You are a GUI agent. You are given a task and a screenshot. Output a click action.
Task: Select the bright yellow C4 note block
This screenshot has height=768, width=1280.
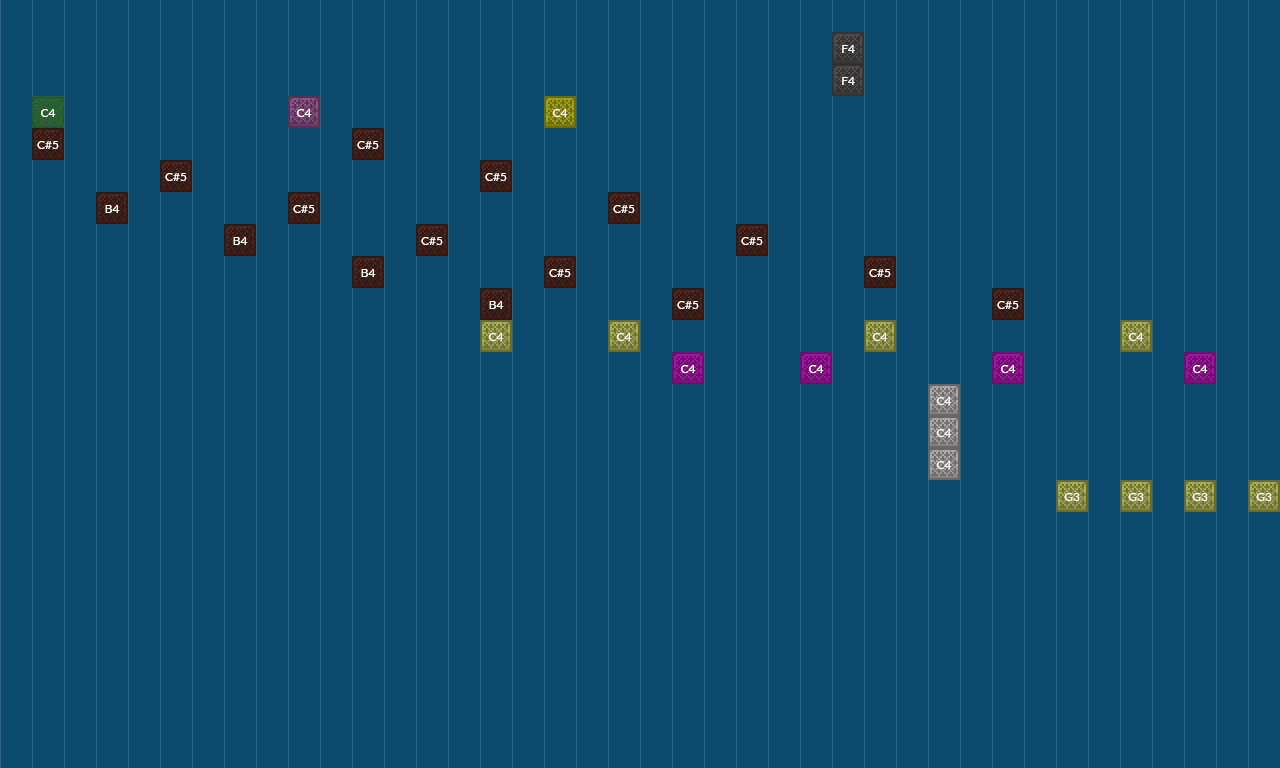[x=560, y=112]
